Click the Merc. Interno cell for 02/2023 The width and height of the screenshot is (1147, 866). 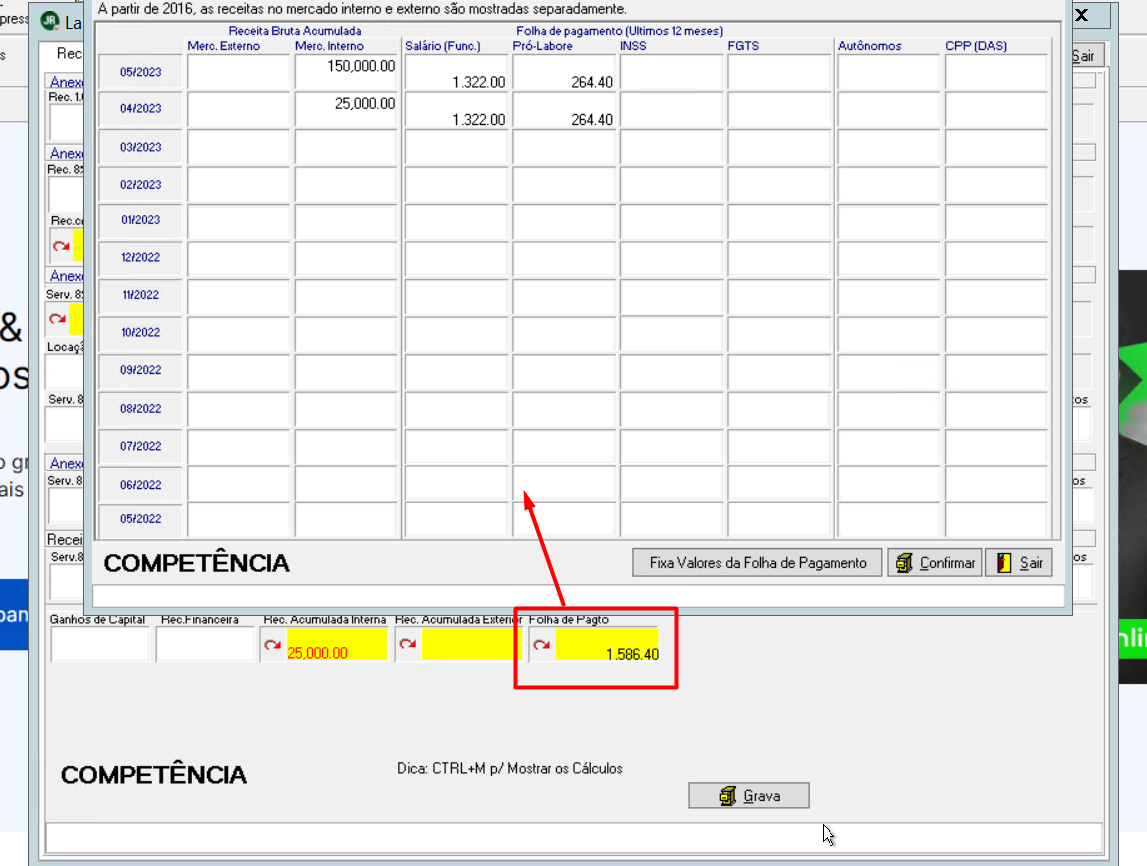[346, 185]
